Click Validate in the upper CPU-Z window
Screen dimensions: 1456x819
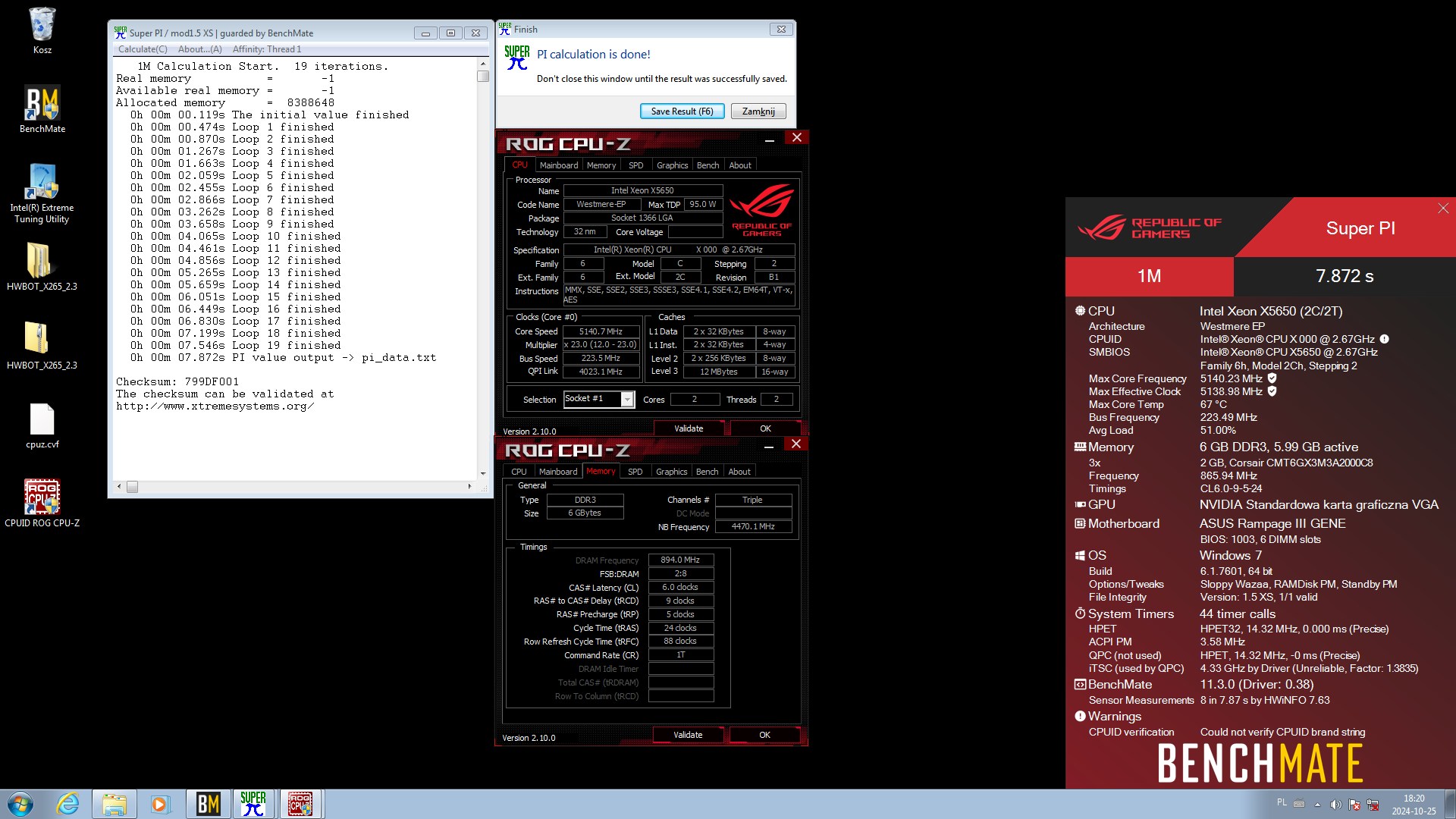(689, 428)
